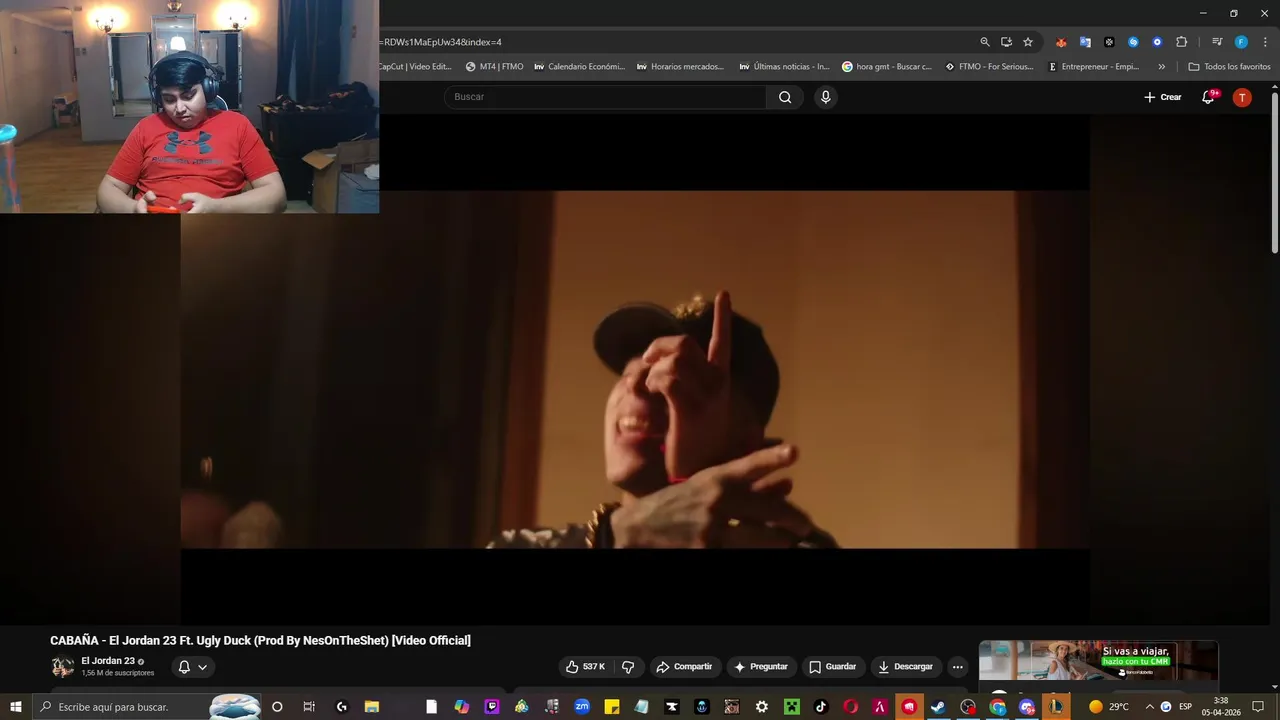The width and height of the screenshot is (1280, 720).
Task: Open the MT4 | FTMO bookmark
Action: click(494, 67)
